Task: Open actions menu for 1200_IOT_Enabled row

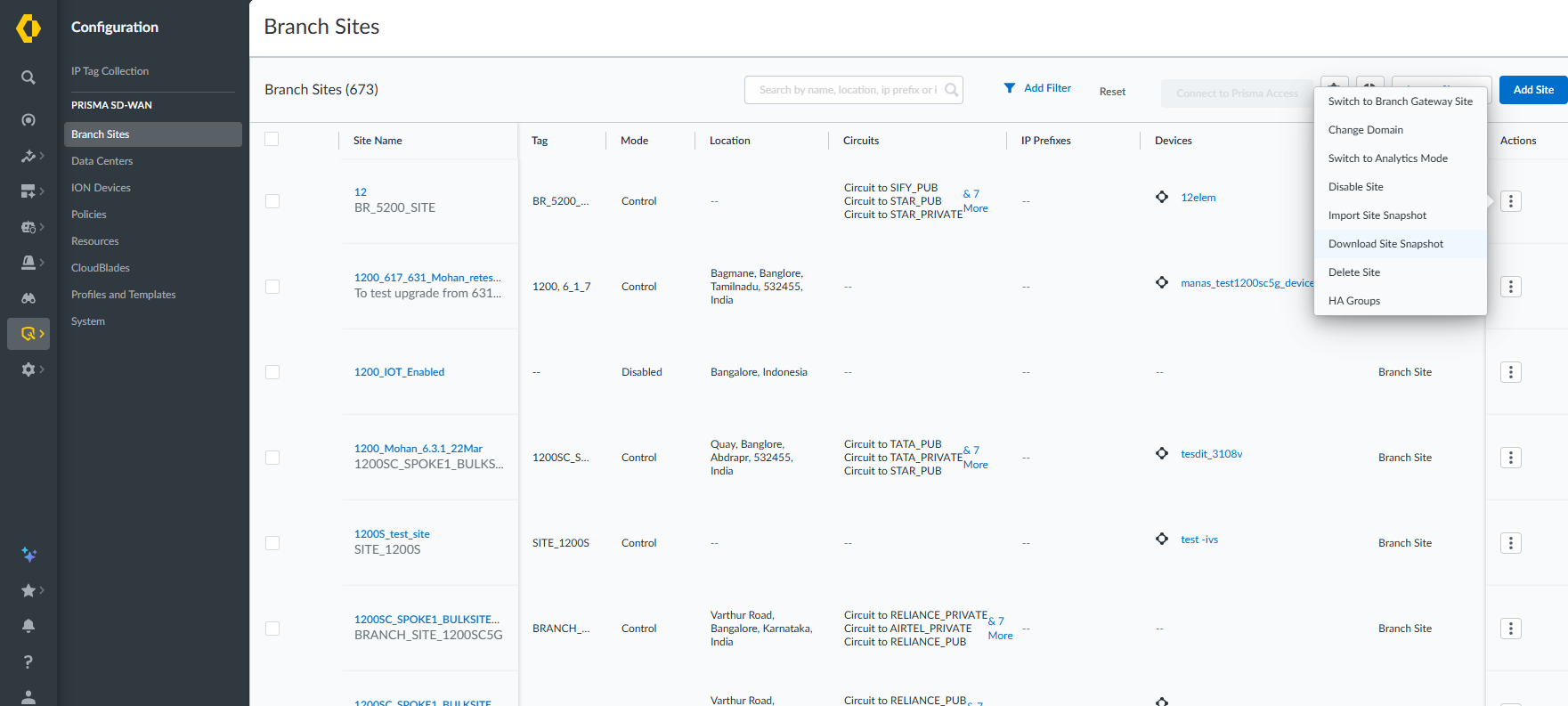Action: [1510, 372]
